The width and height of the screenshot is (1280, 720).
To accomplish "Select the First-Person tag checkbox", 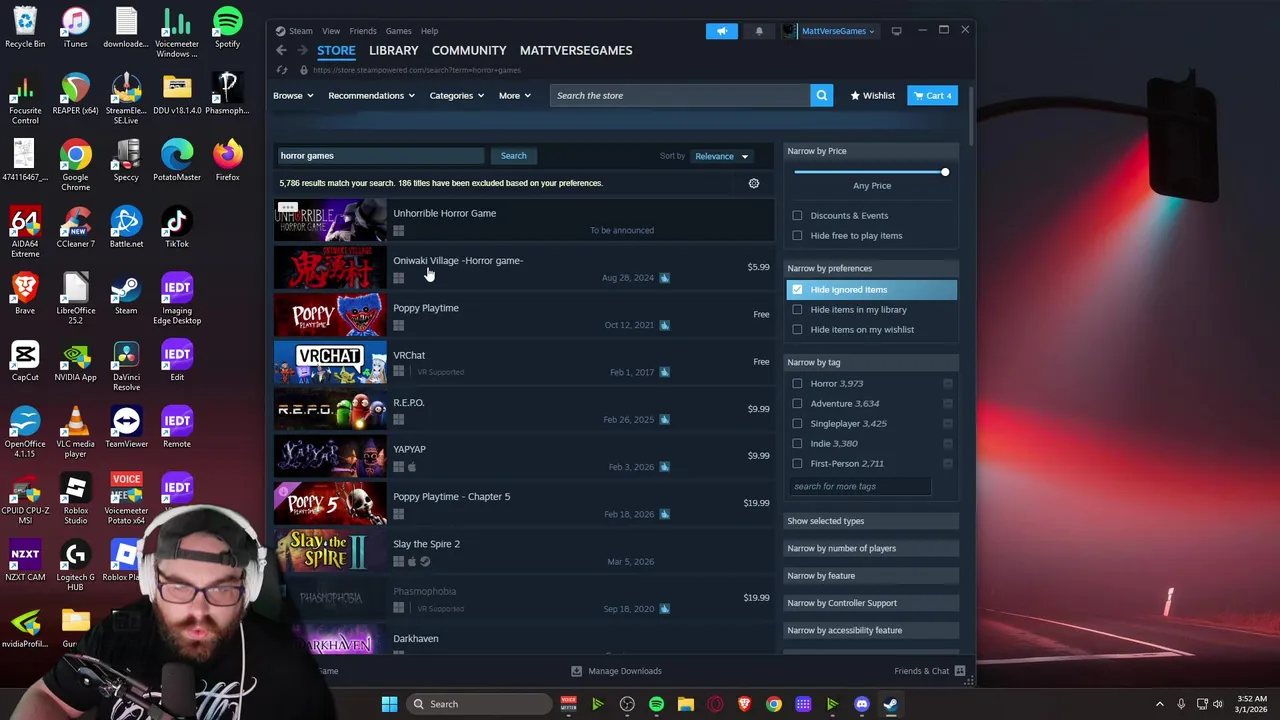I will [x=797, y=463].
